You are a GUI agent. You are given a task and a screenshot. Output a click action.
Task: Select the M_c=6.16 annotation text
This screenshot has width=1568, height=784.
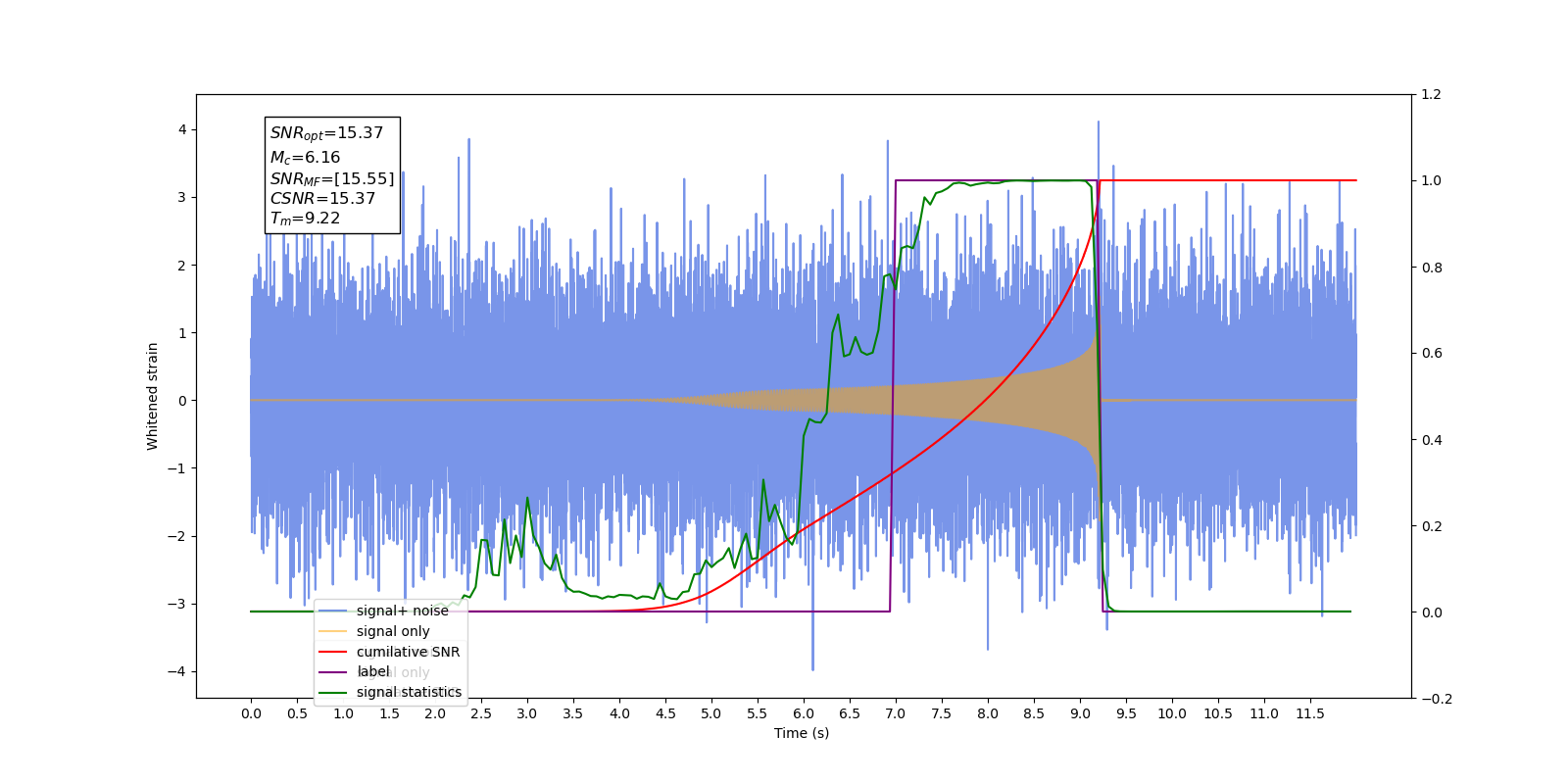(x=305, y=158)
